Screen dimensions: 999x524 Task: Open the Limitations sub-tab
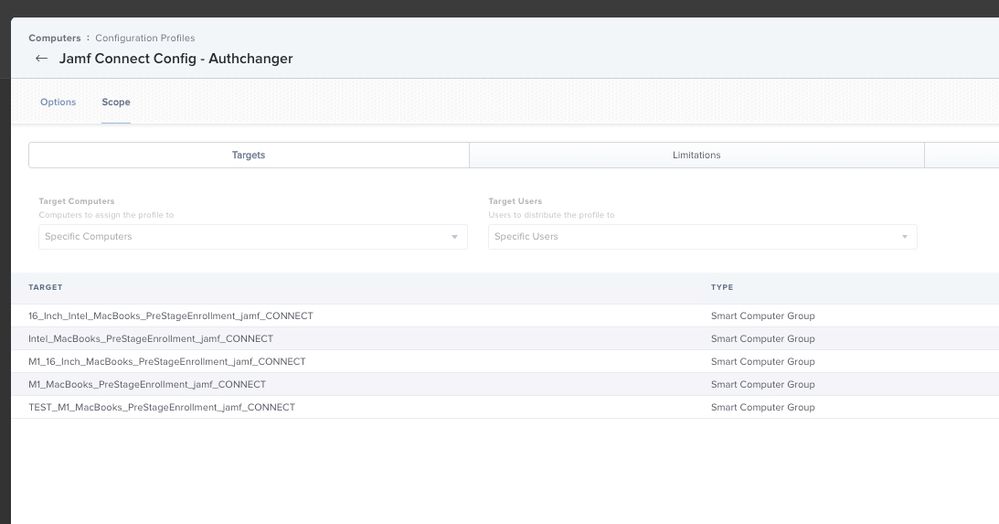click(696, 155)
